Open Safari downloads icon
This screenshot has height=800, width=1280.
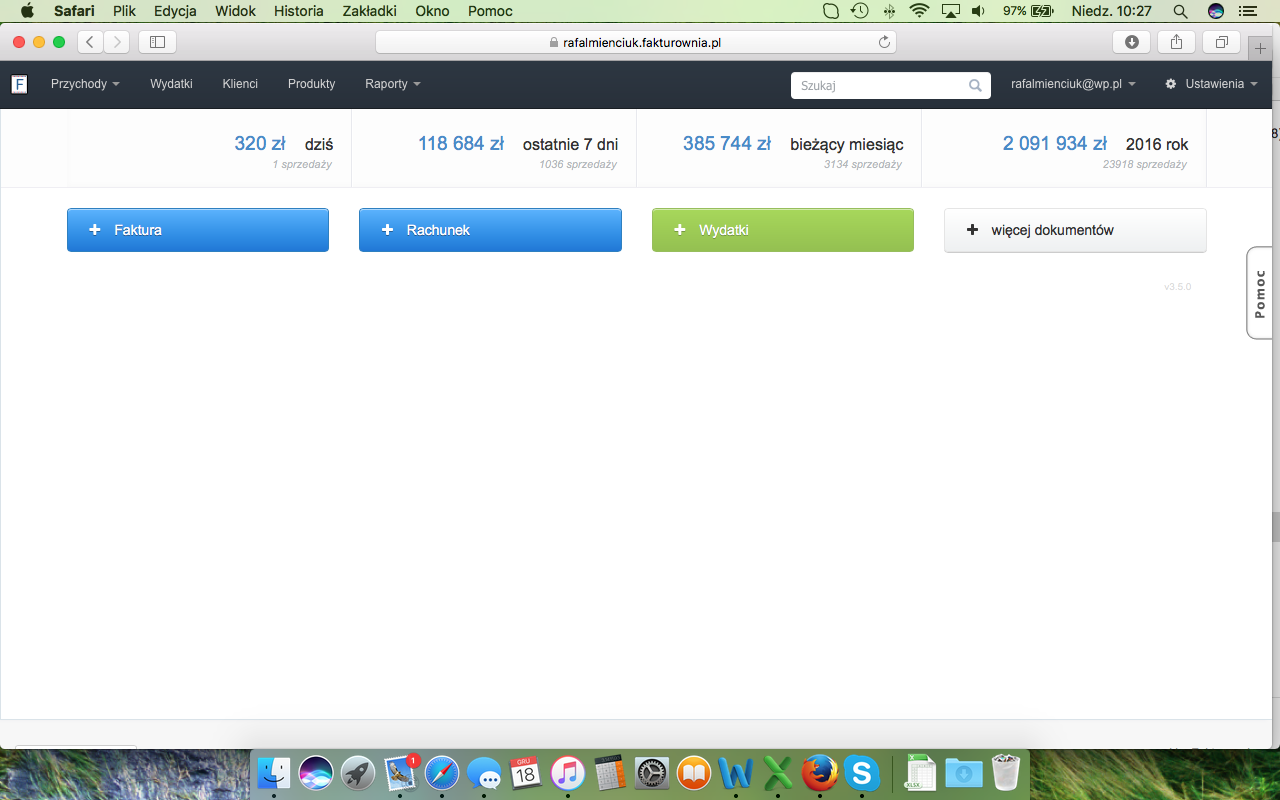coord(1131,42)
